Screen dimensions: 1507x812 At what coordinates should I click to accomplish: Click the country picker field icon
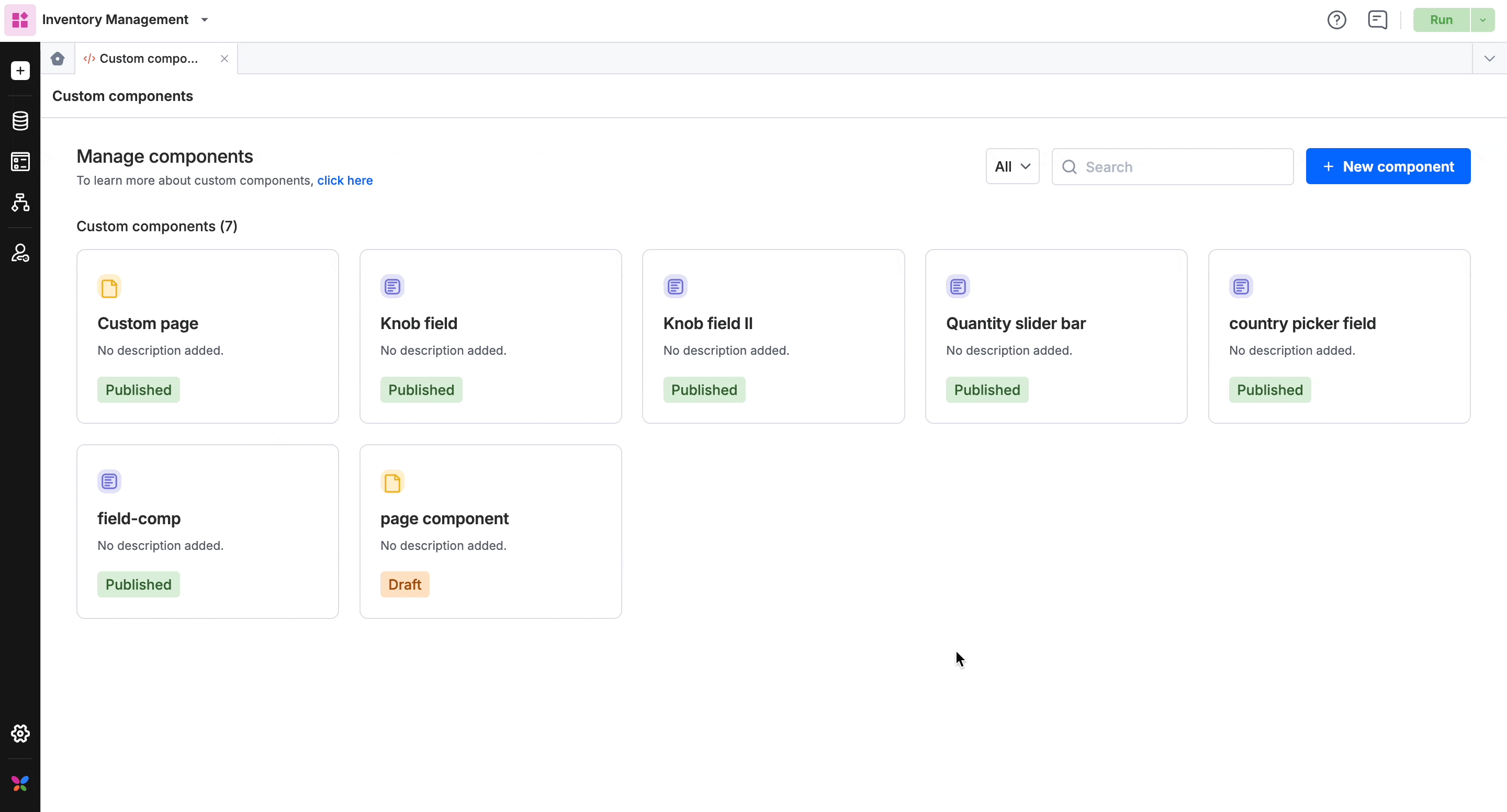point(1241,287)
